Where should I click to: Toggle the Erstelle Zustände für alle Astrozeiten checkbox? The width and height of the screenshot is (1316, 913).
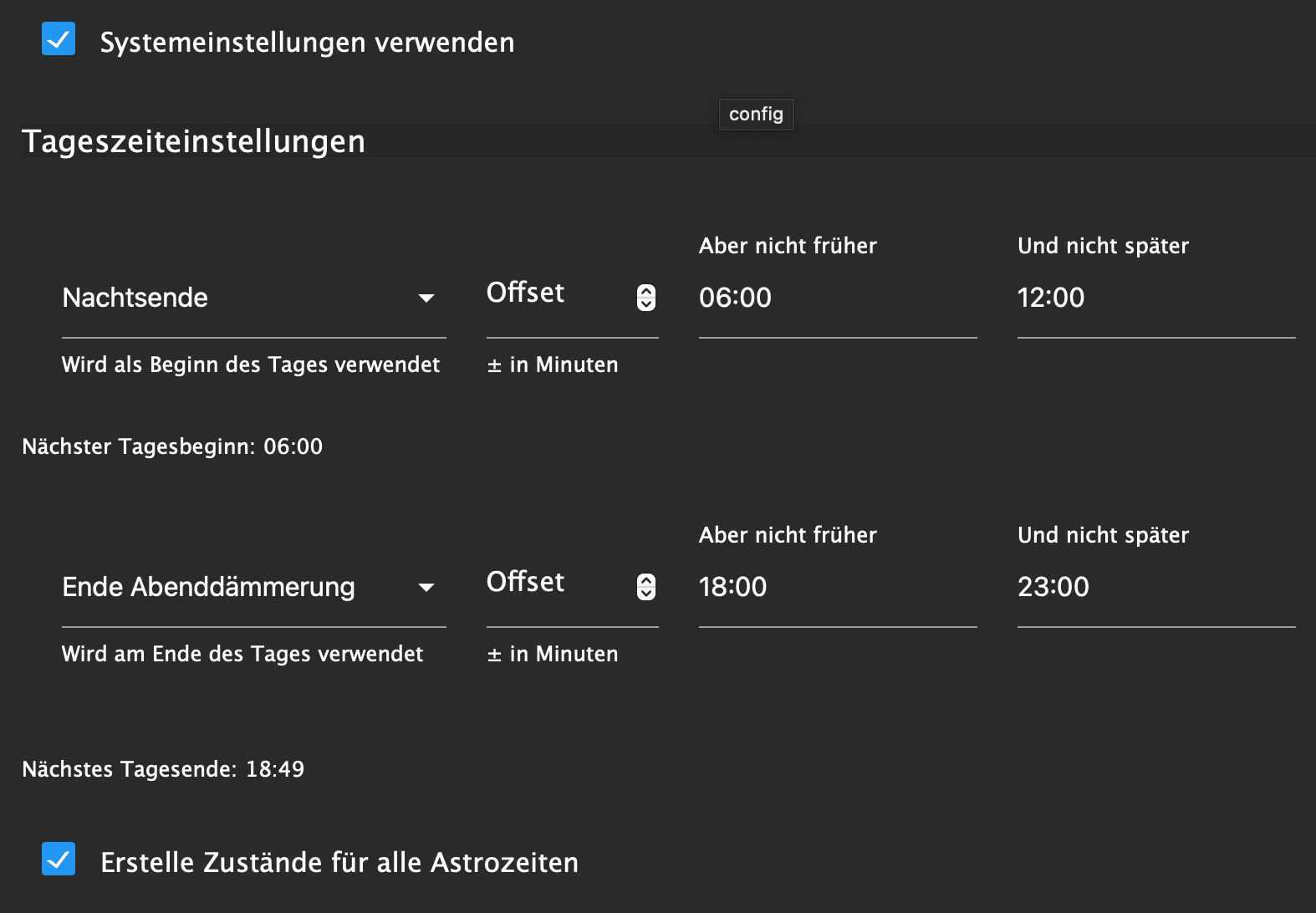[59, 859]
